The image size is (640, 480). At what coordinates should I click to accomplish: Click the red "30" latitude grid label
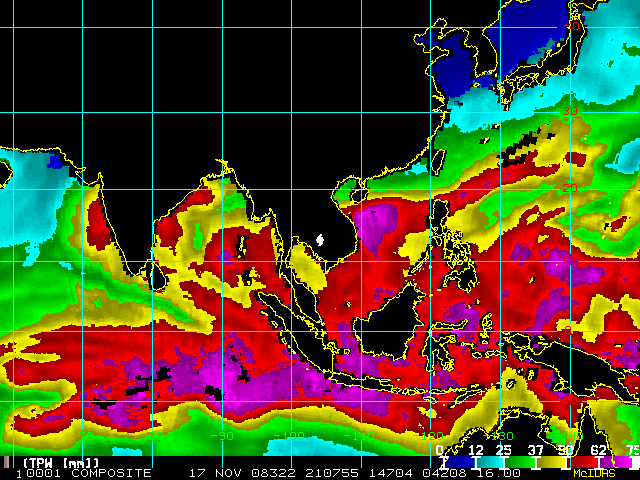(x=570, y=111)
